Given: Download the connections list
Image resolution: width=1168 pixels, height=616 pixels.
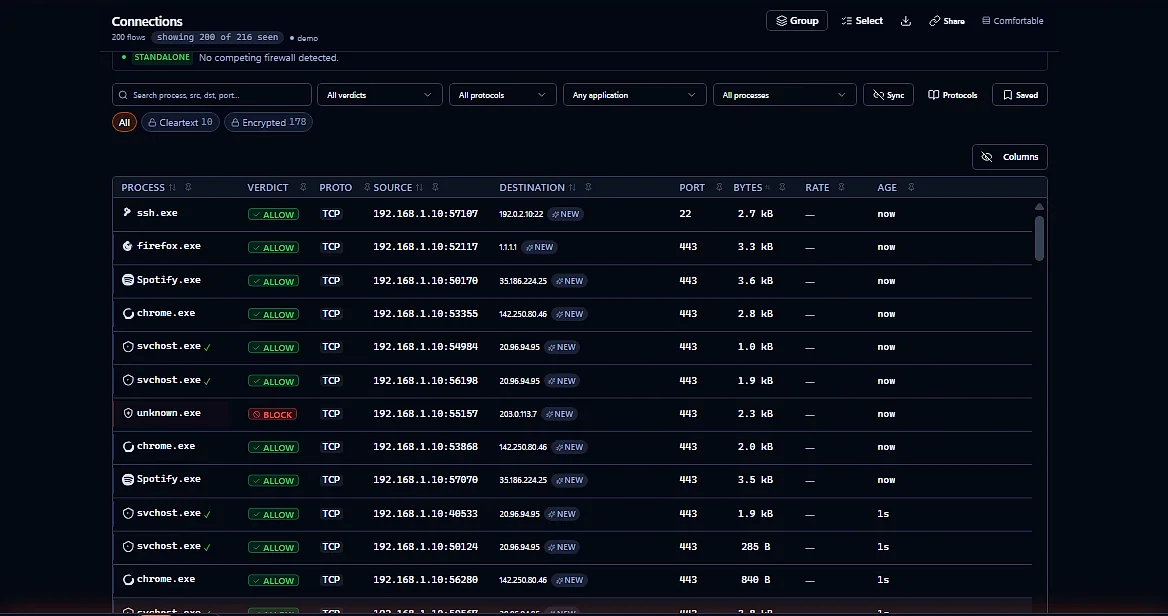Looking at the screenshot, I should click(x=906, y=21).
